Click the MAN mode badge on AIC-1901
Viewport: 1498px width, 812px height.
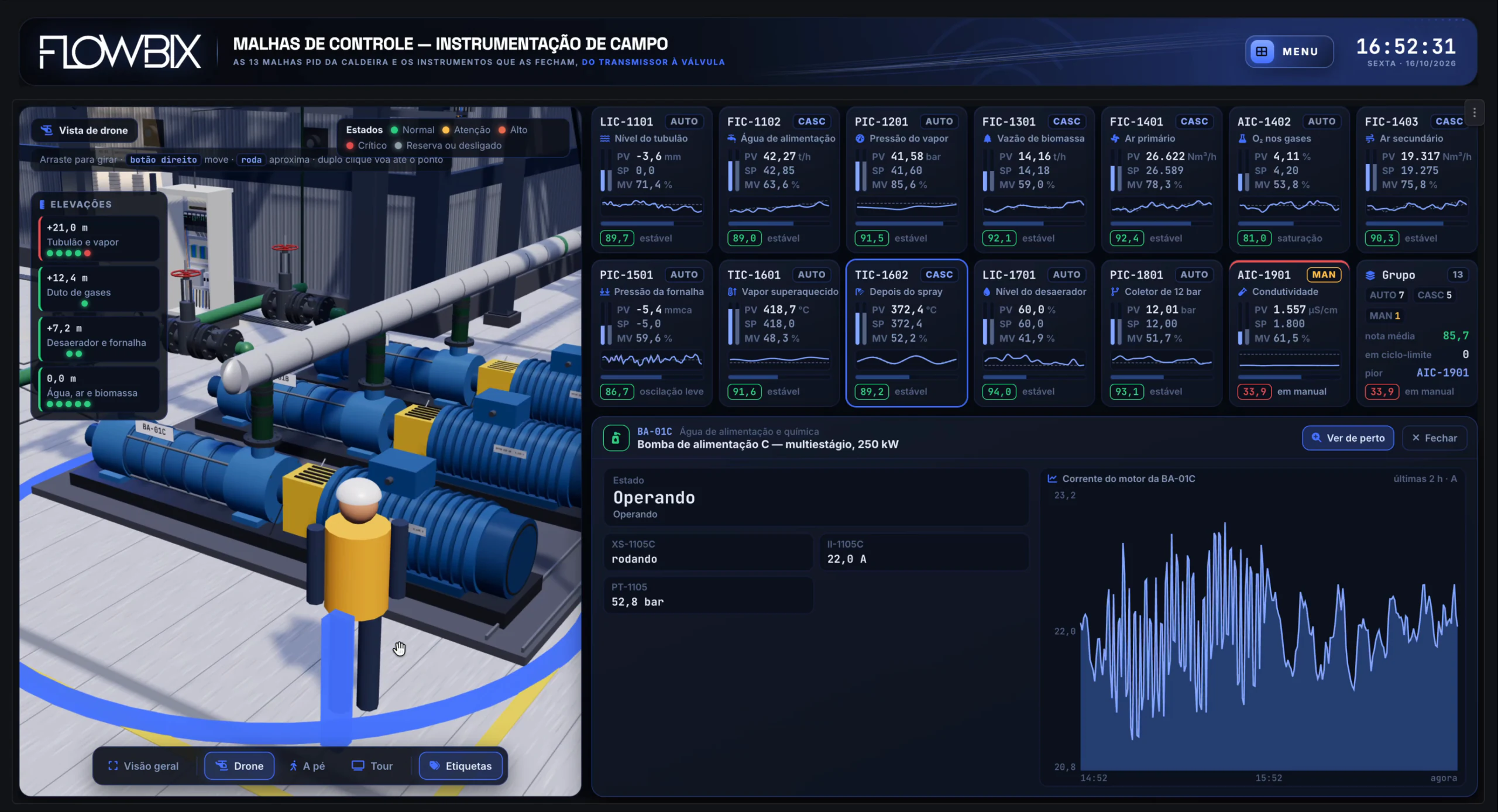click(1324, 275)
